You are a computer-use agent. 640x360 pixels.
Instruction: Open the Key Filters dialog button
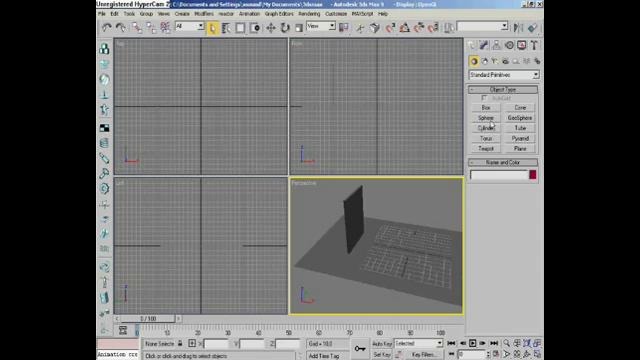coord(424,355)
